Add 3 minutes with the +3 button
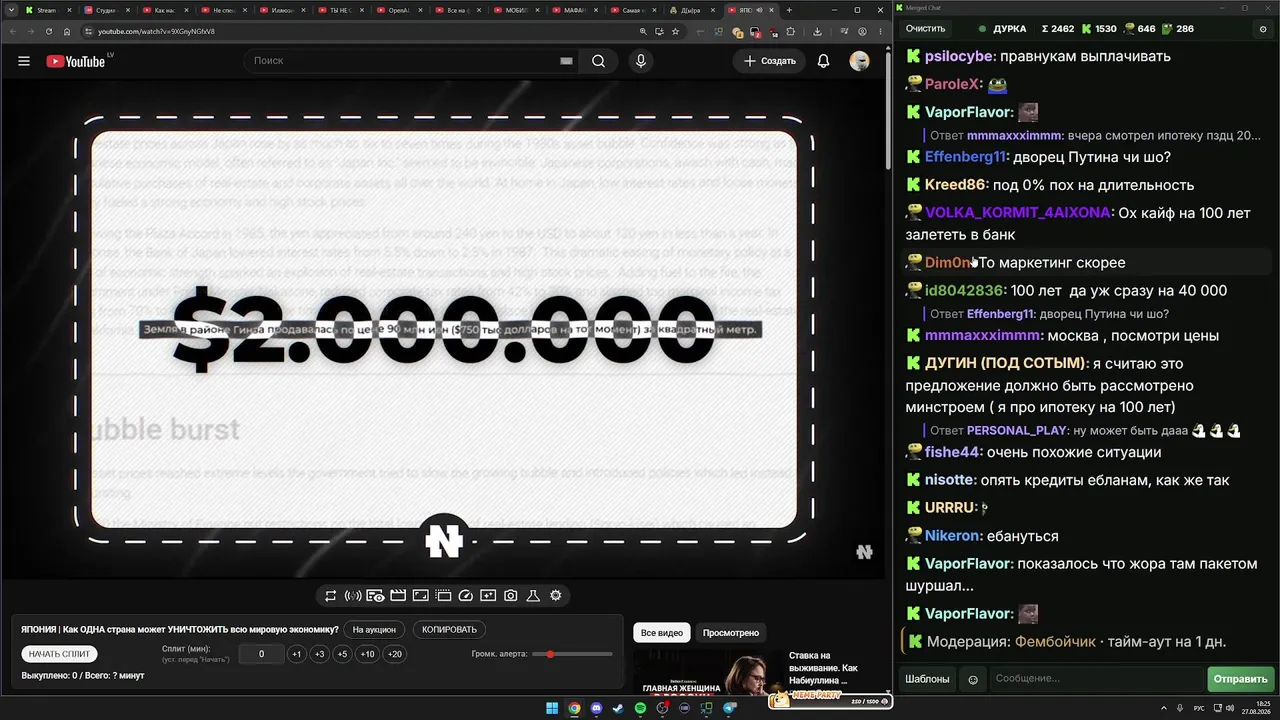Image resolution: width=1280 pixels, height=720 pixels. click(319, 654)
